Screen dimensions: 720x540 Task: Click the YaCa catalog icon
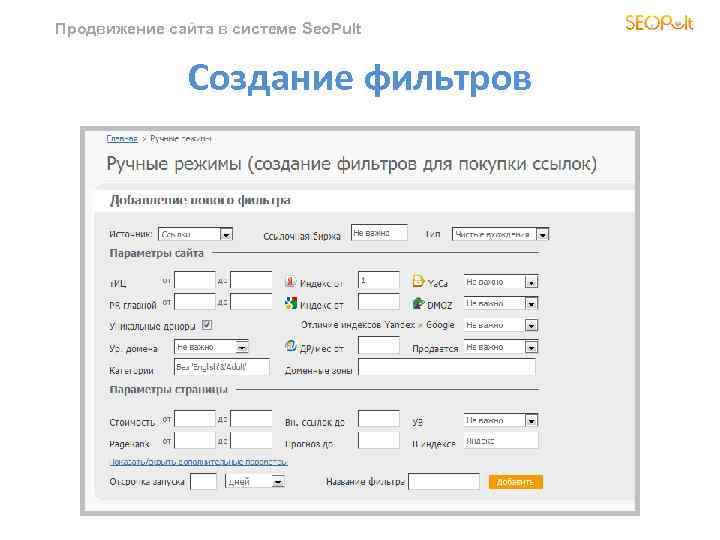[x=418, y=280]
